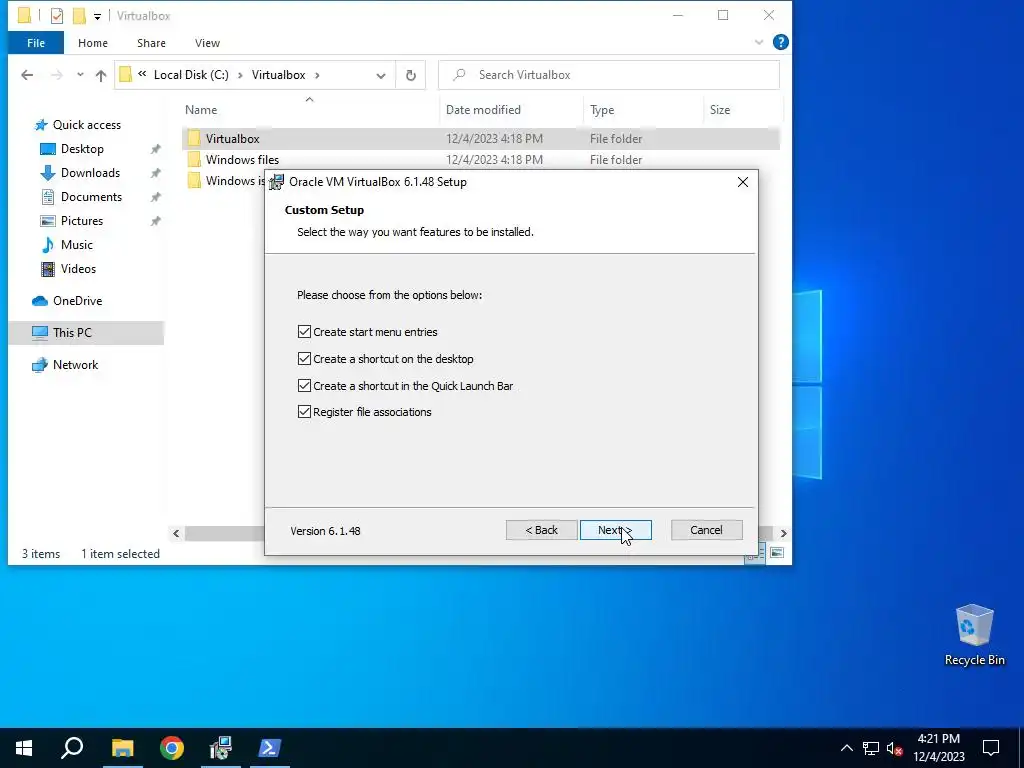
Task: Open Explorer help icon
Action: tap(780, 42)
